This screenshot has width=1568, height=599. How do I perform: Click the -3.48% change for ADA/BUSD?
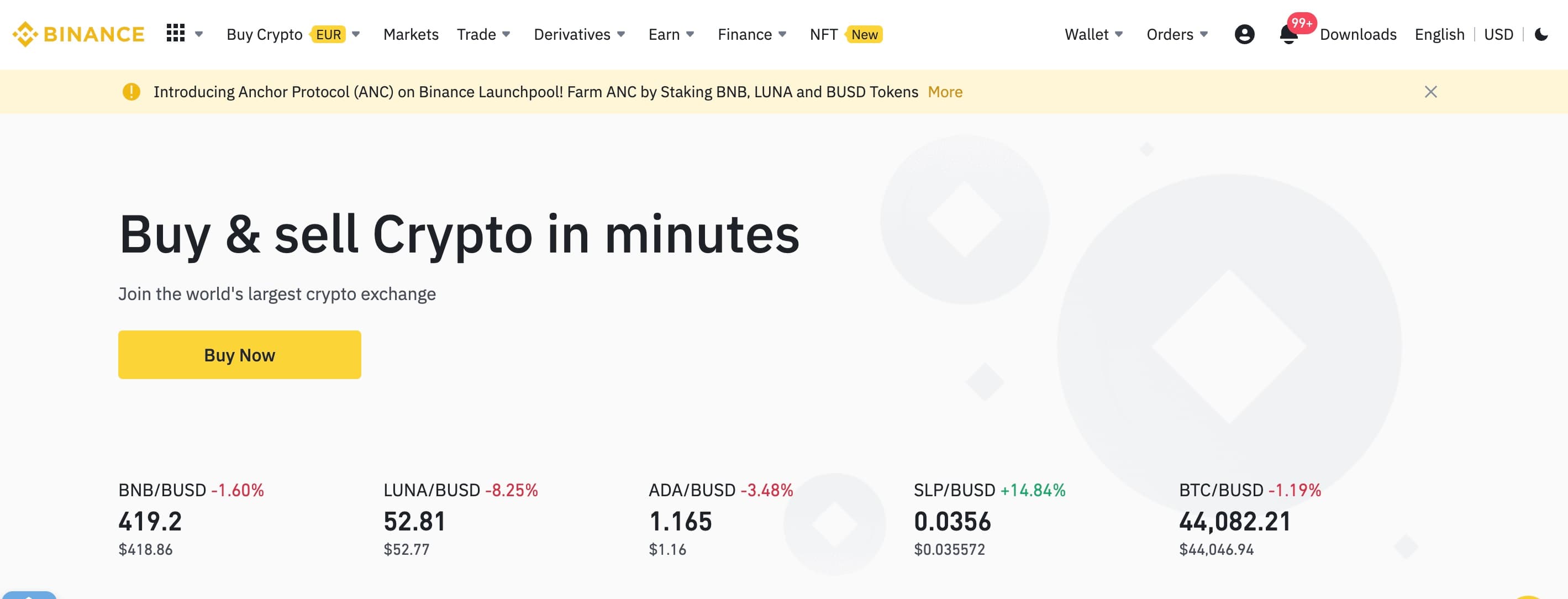(767, 490)
